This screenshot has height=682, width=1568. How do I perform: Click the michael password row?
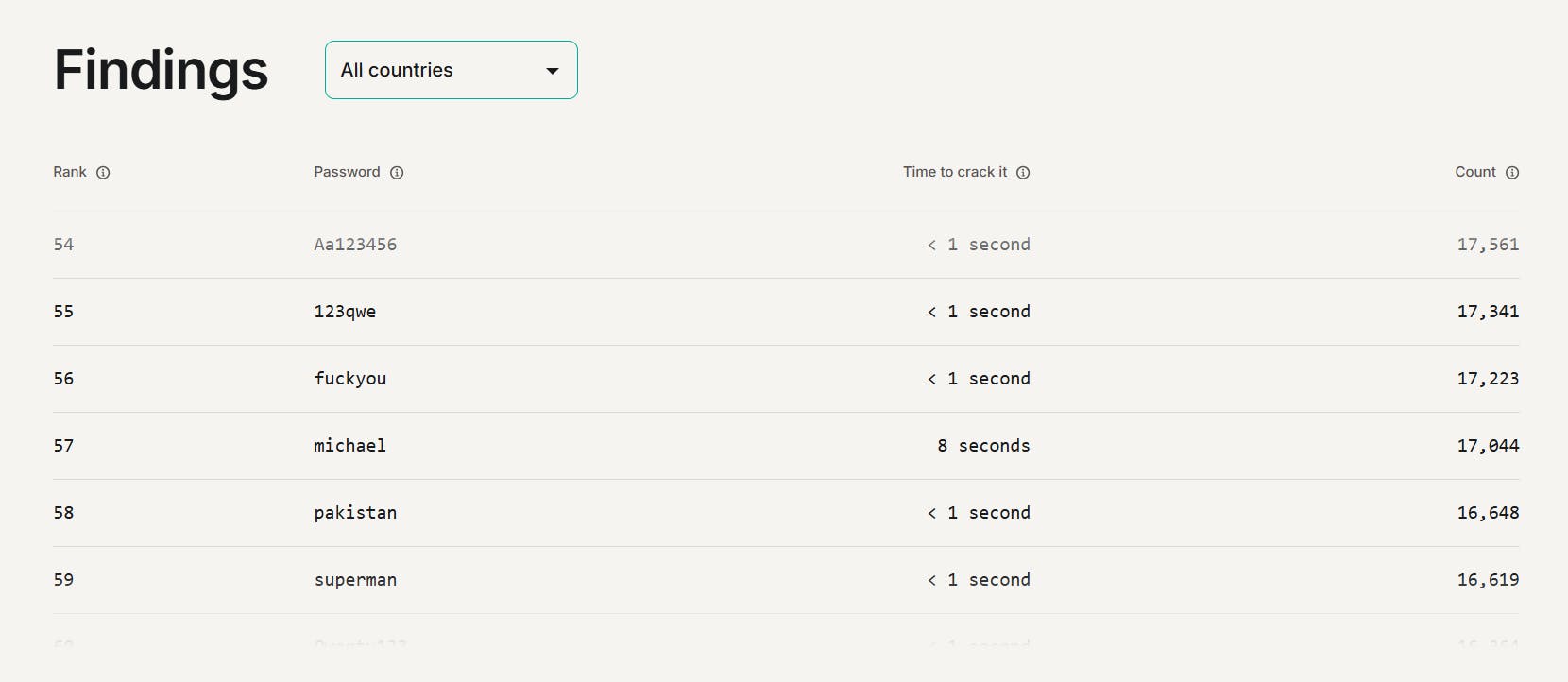click(x=349, y=446)
